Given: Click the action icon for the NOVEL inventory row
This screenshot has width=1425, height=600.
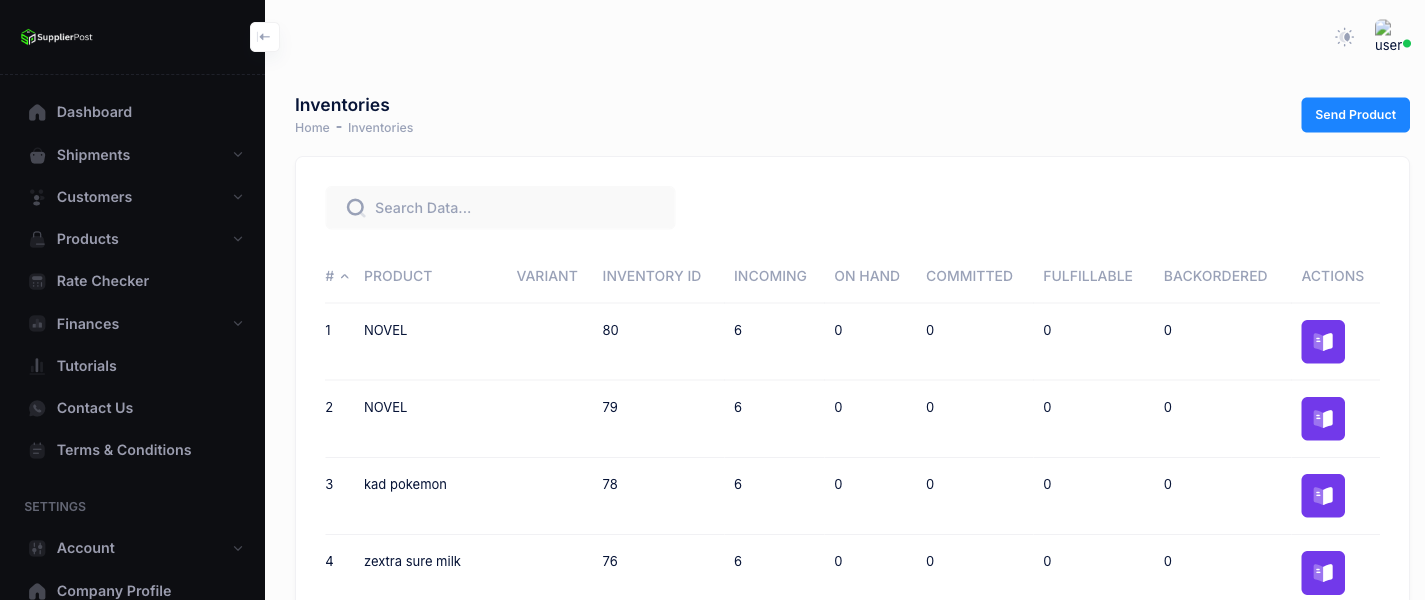Looking at the screenshot, I should tap(1323, 342).
